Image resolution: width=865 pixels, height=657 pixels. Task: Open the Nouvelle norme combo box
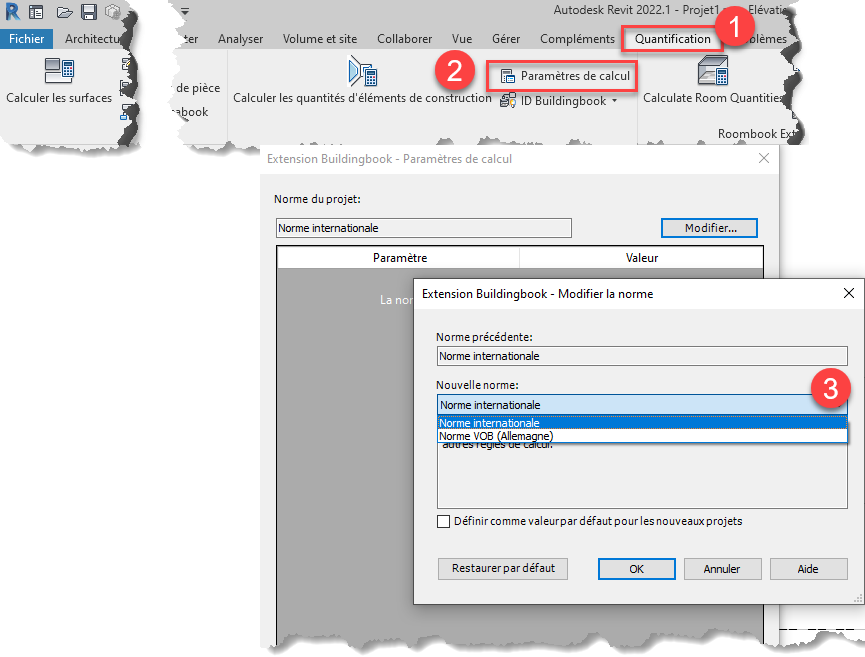click(x=642, y=405)
